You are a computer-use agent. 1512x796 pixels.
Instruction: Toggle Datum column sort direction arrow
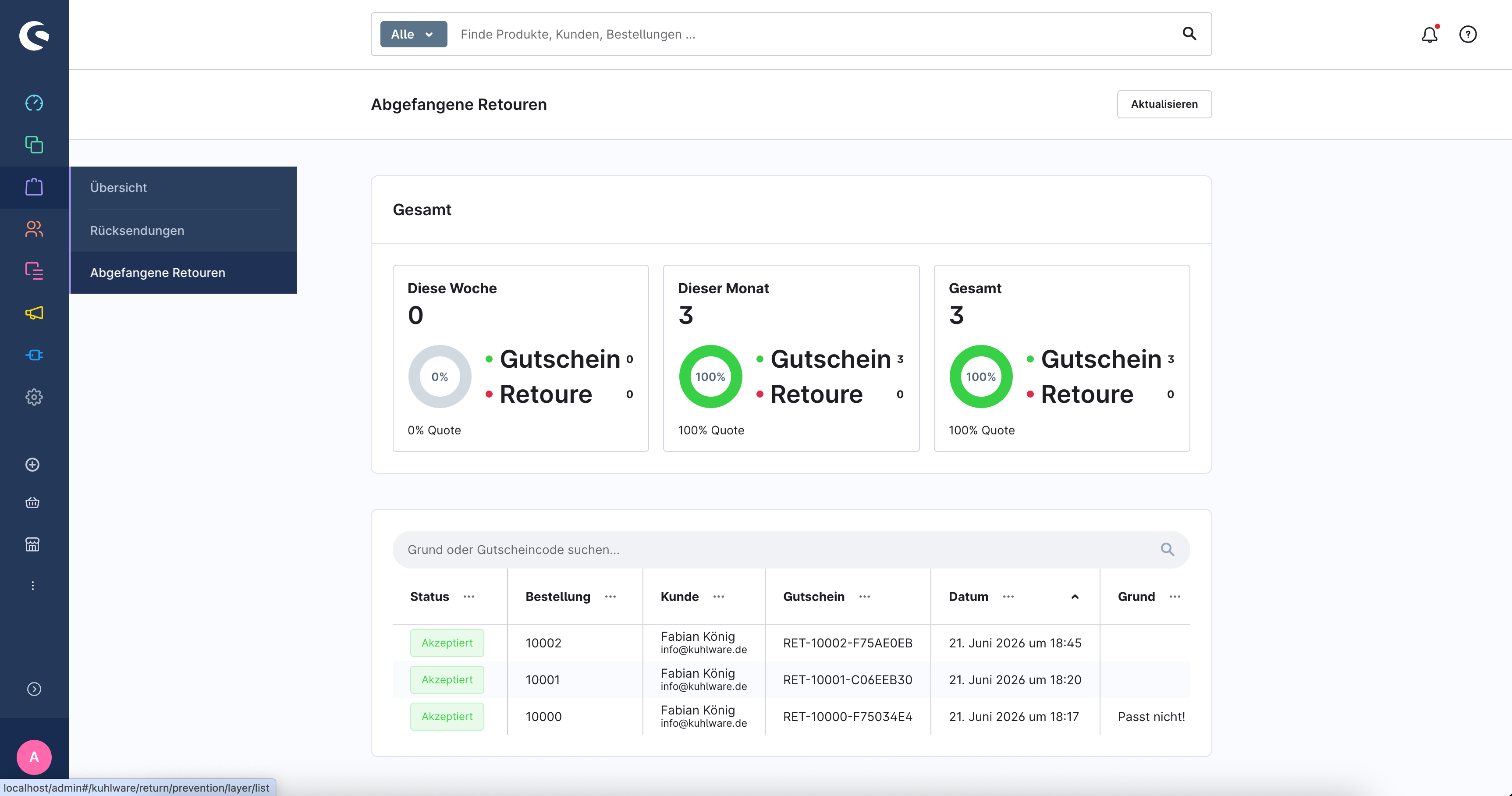pos(1075,597)
